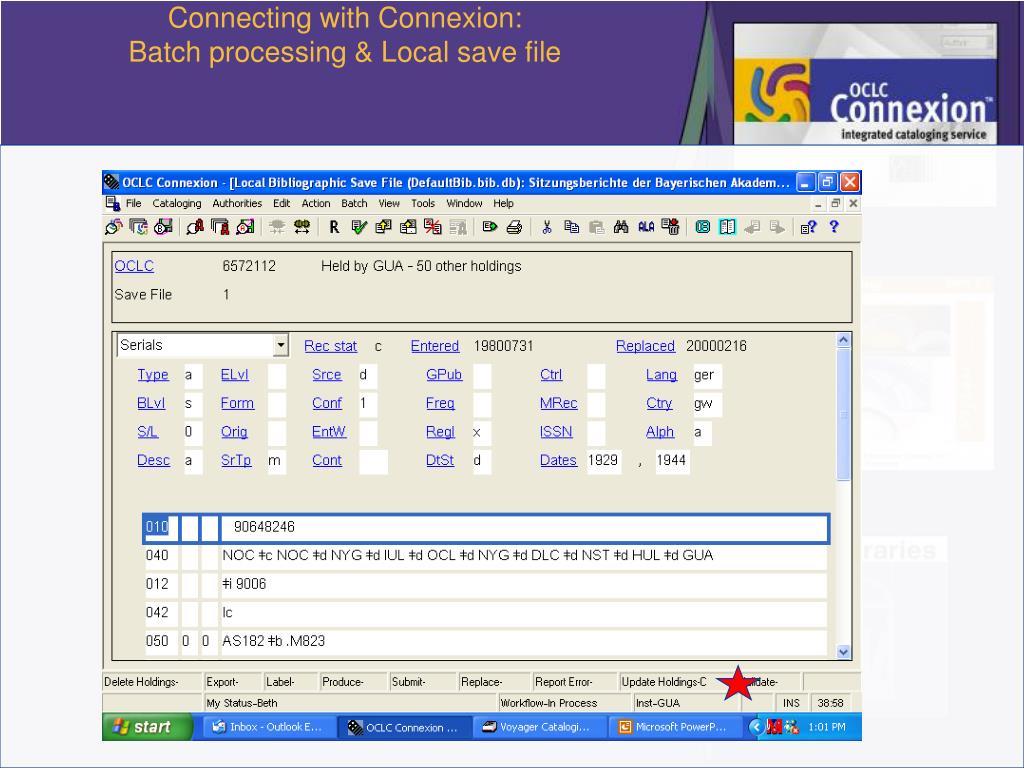Click the Outlook envelope icon in the taskbar
Screen dimensions: 1024x768
click(219, 726)
